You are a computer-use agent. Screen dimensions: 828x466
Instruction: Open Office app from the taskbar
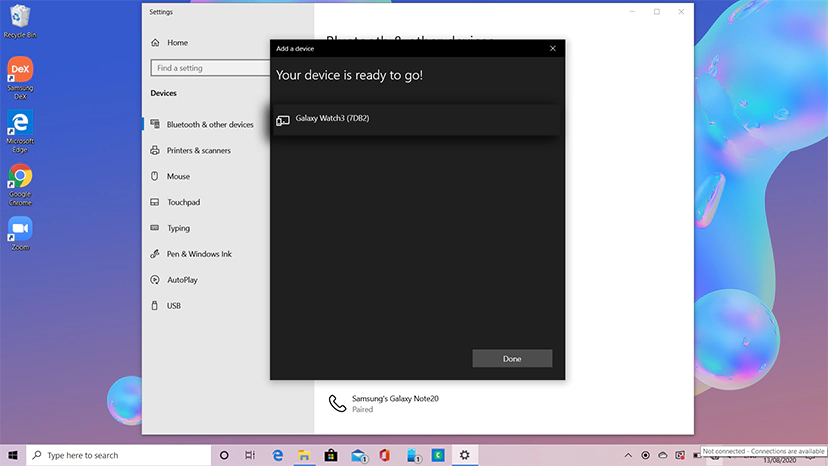coord(384,455)
